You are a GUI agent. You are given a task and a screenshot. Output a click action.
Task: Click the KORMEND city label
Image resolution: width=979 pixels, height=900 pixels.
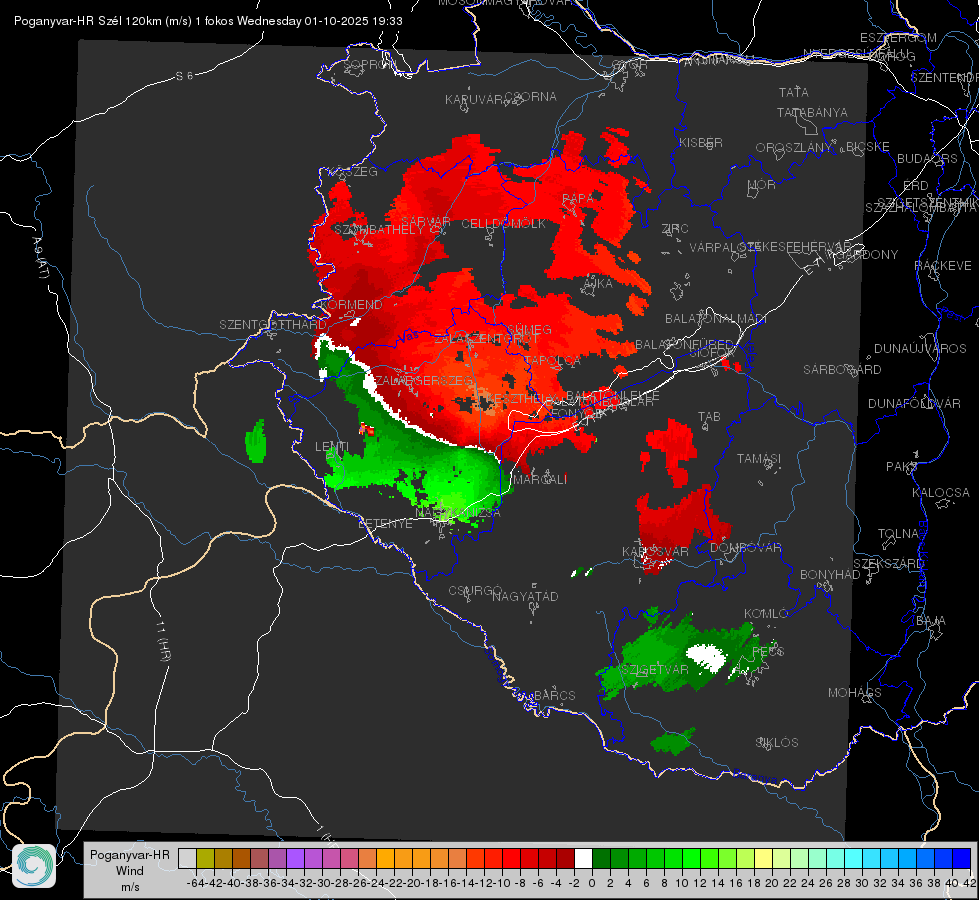tap(350, 305)
